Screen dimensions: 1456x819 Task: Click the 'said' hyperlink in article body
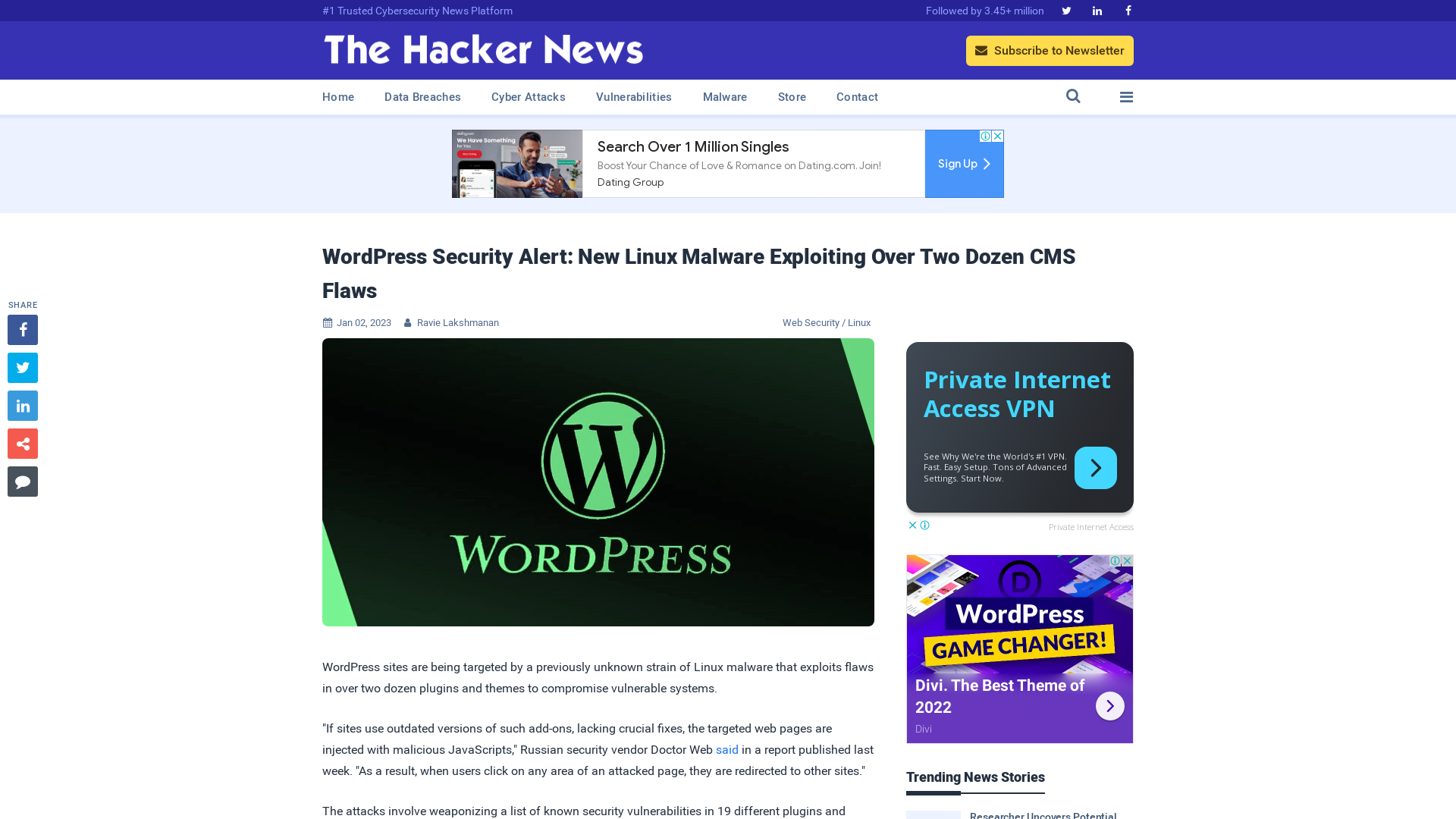[x=727, y=749]
